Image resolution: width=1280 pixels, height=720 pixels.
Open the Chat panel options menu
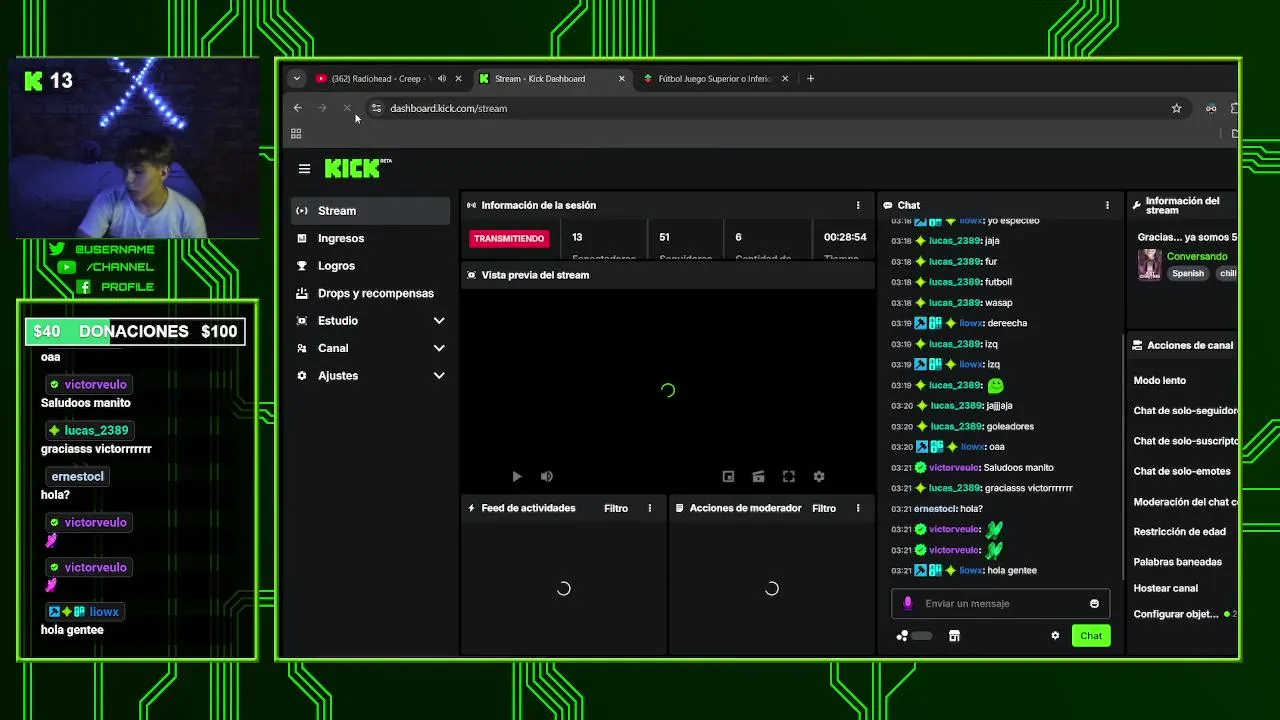tap(1107, 205)
